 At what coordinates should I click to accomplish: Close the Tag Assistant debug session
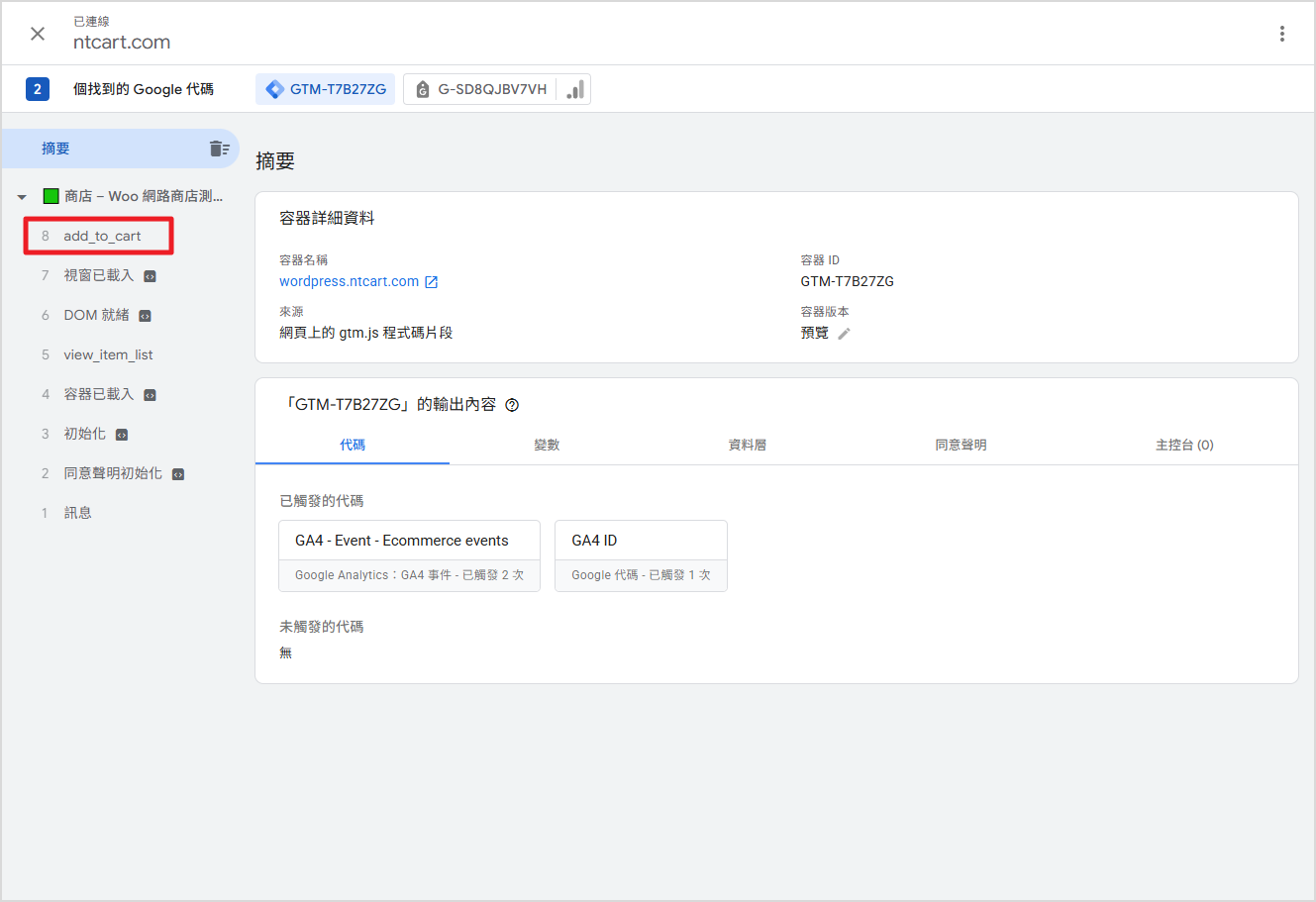38,34
